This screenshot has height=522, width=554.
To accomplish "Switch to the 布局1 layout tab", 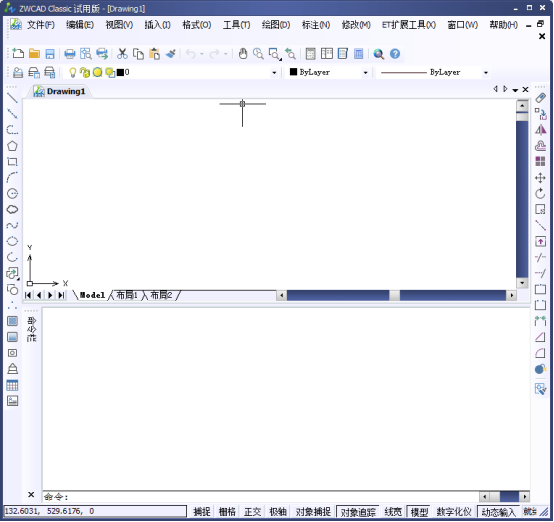I will coord(126,295).
